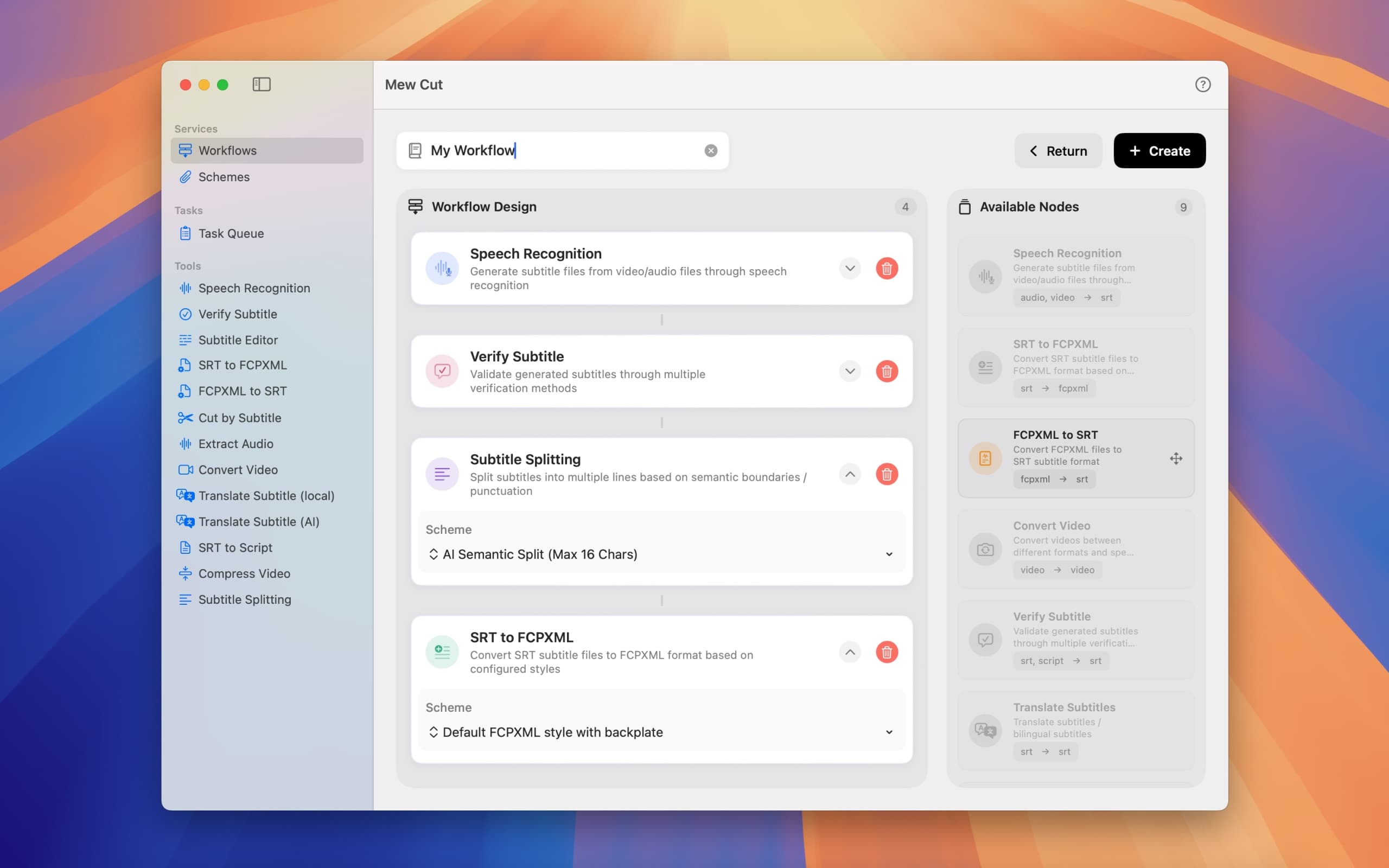Clear the workflow name field
The width and height of the screenshot is (1389, 868).
(711, 150)
